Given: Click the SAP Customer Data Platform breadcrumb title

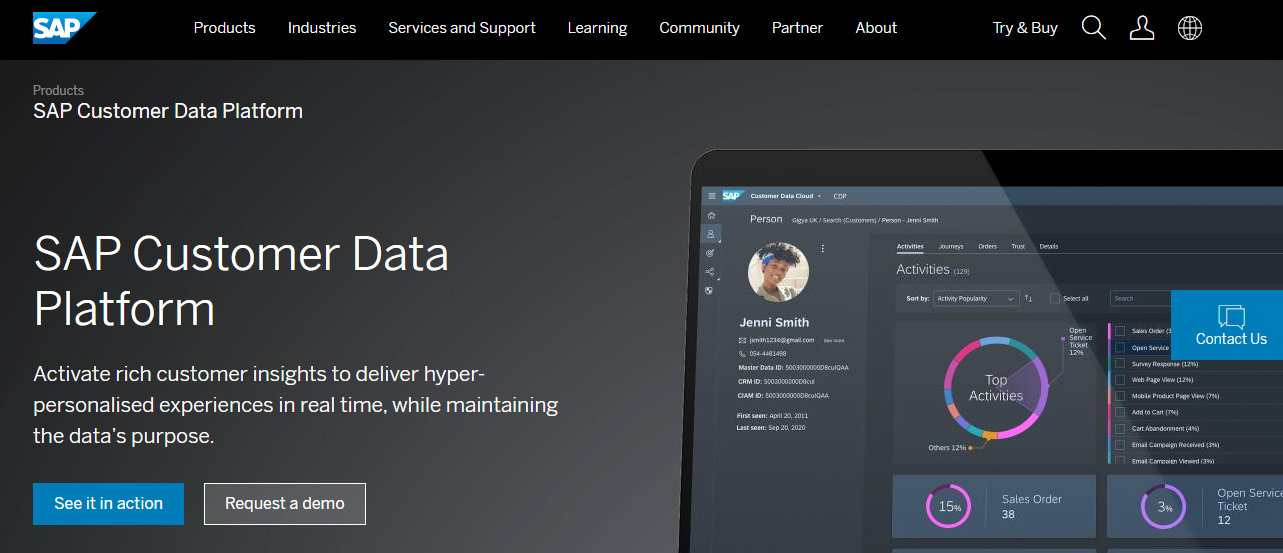Looking at the screenshot, I should tap(168, 111).
